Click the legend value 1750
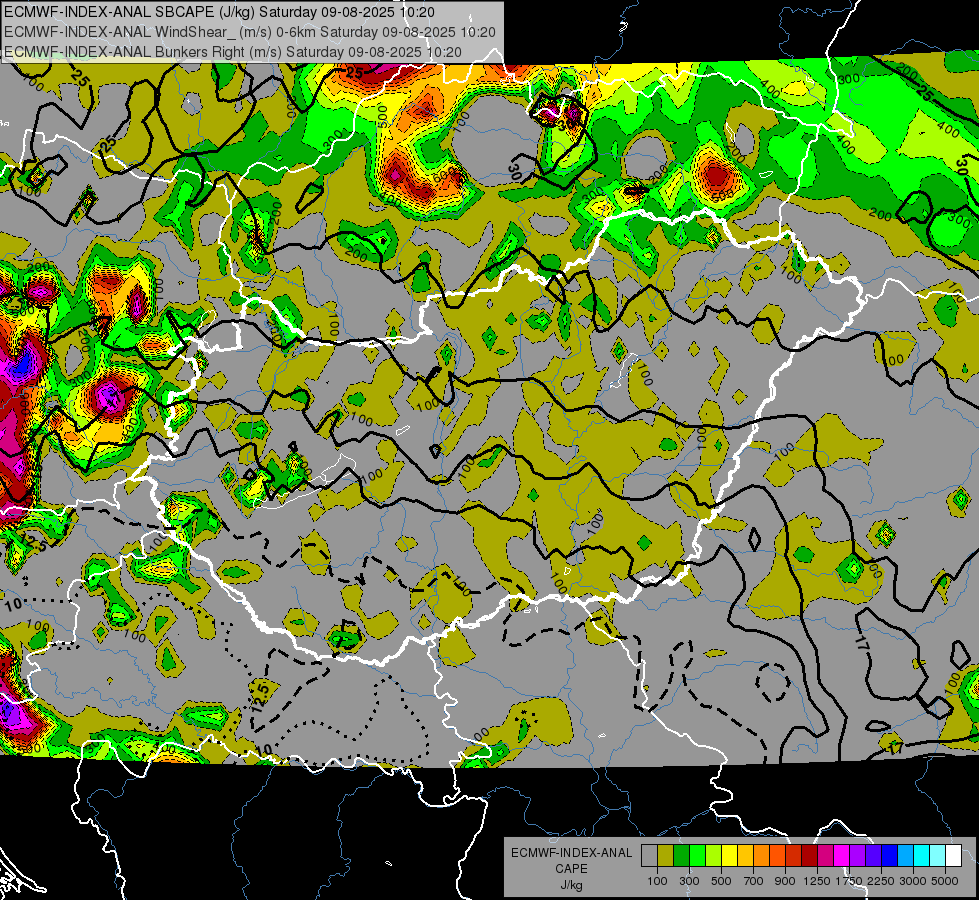Screen dimensions: 979x900 point(849,881)
